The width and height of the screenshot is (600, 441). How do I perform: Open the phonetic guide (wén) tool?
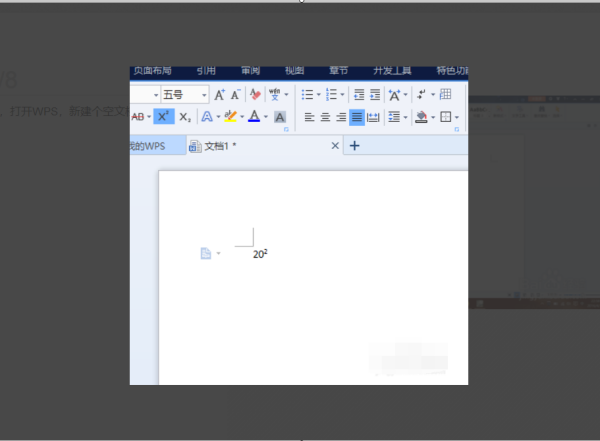(274, 94)
